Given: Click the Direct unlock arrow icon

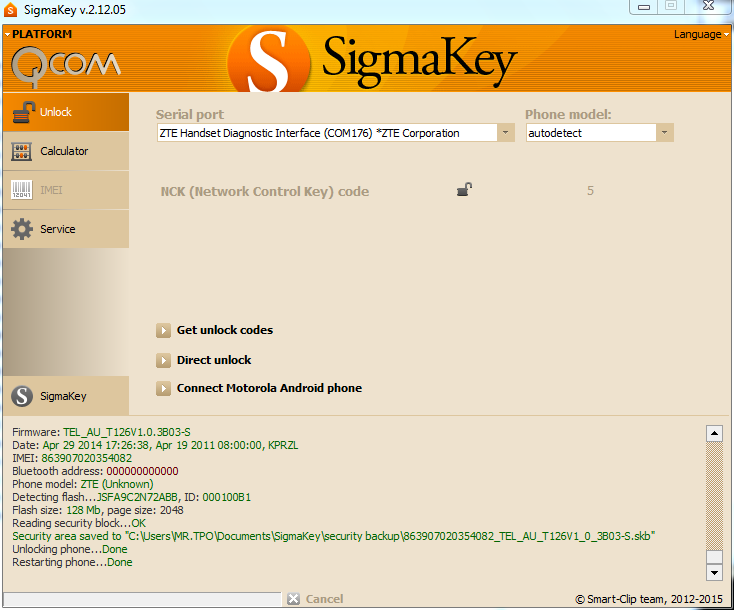Looking at the screenshot, I should [163, 360].
